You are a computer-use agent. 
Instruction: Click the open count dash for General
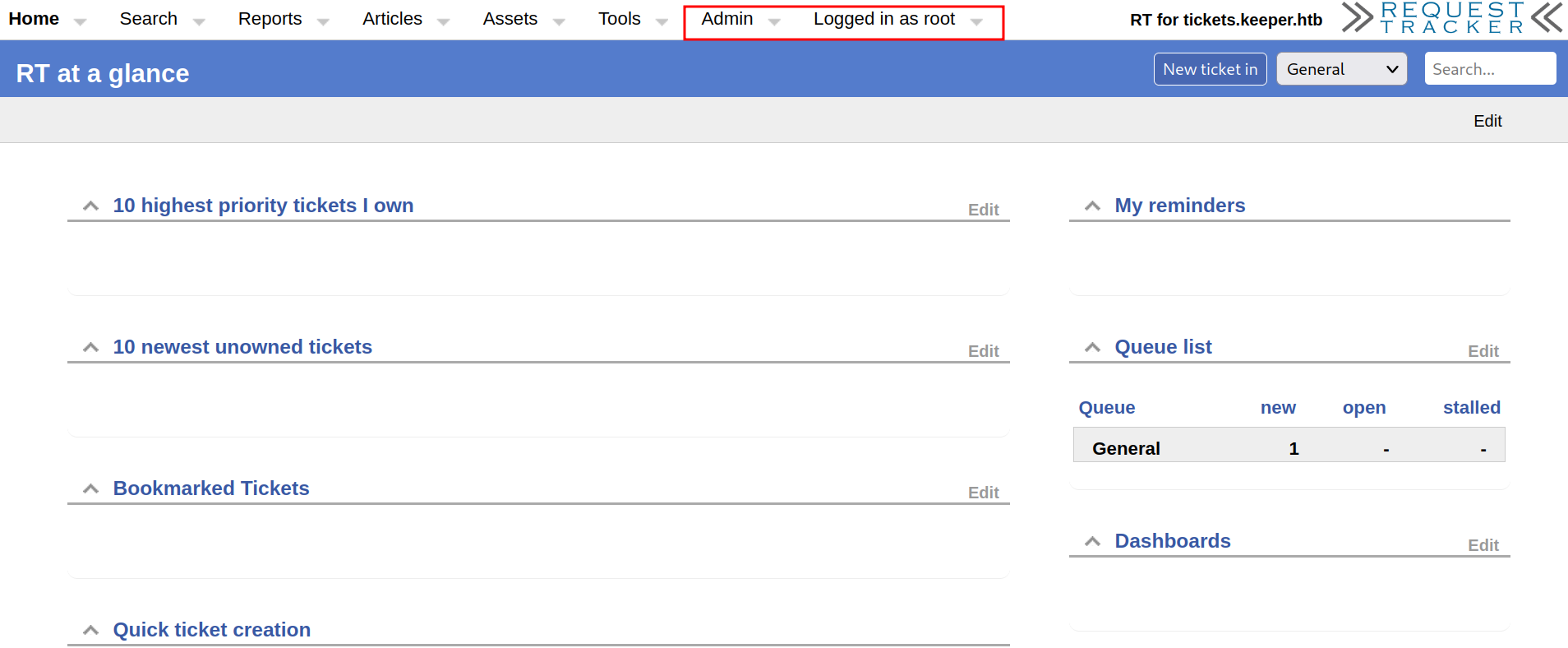1386,450
